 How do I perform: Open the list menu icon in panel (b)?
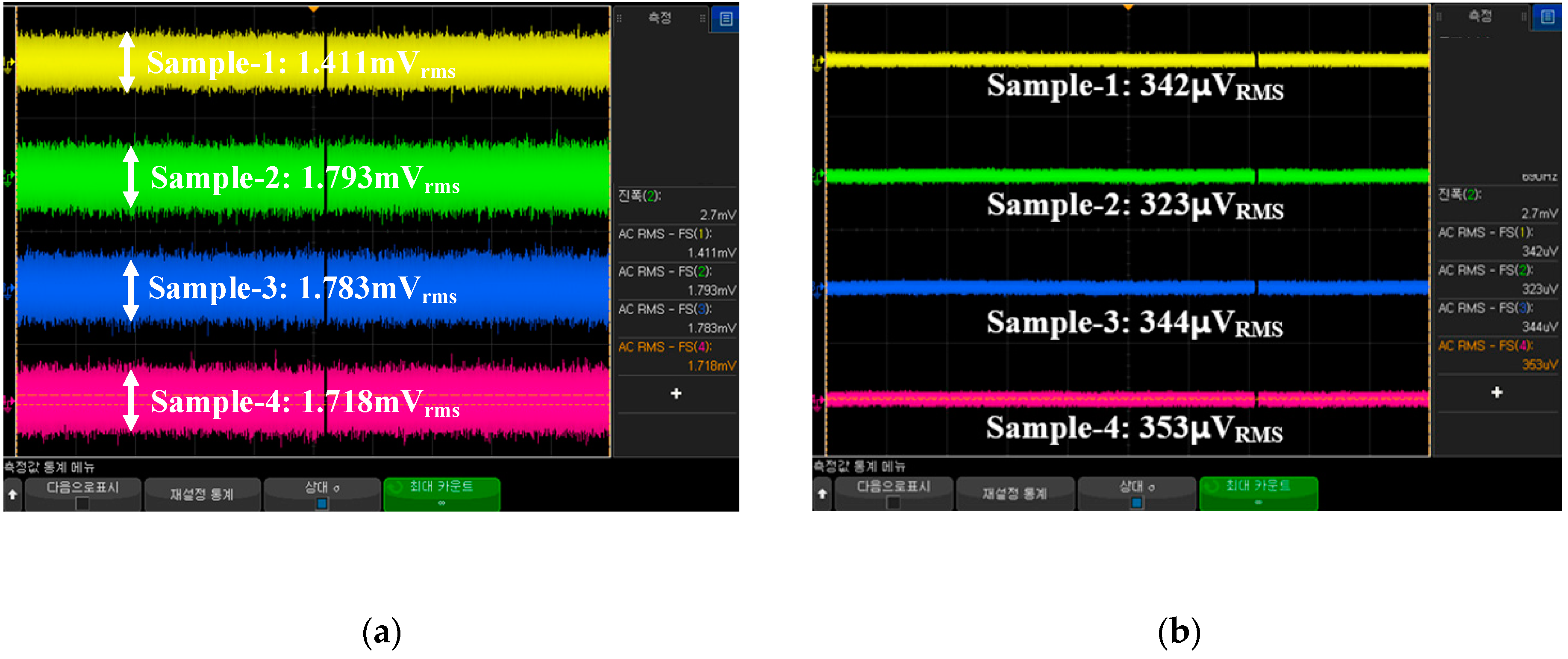[x=1548, y=16]
